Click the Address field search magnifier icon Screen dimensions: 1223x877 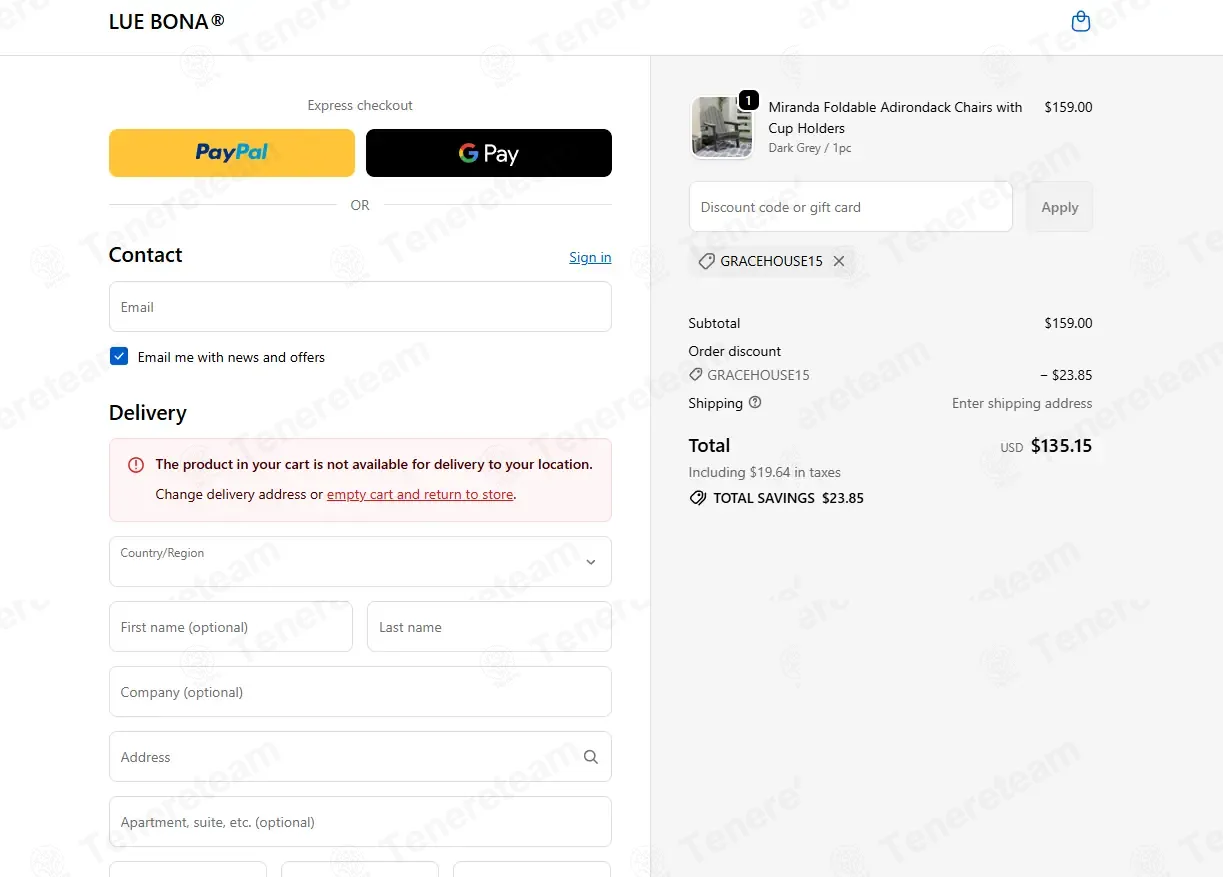(591, 757)
